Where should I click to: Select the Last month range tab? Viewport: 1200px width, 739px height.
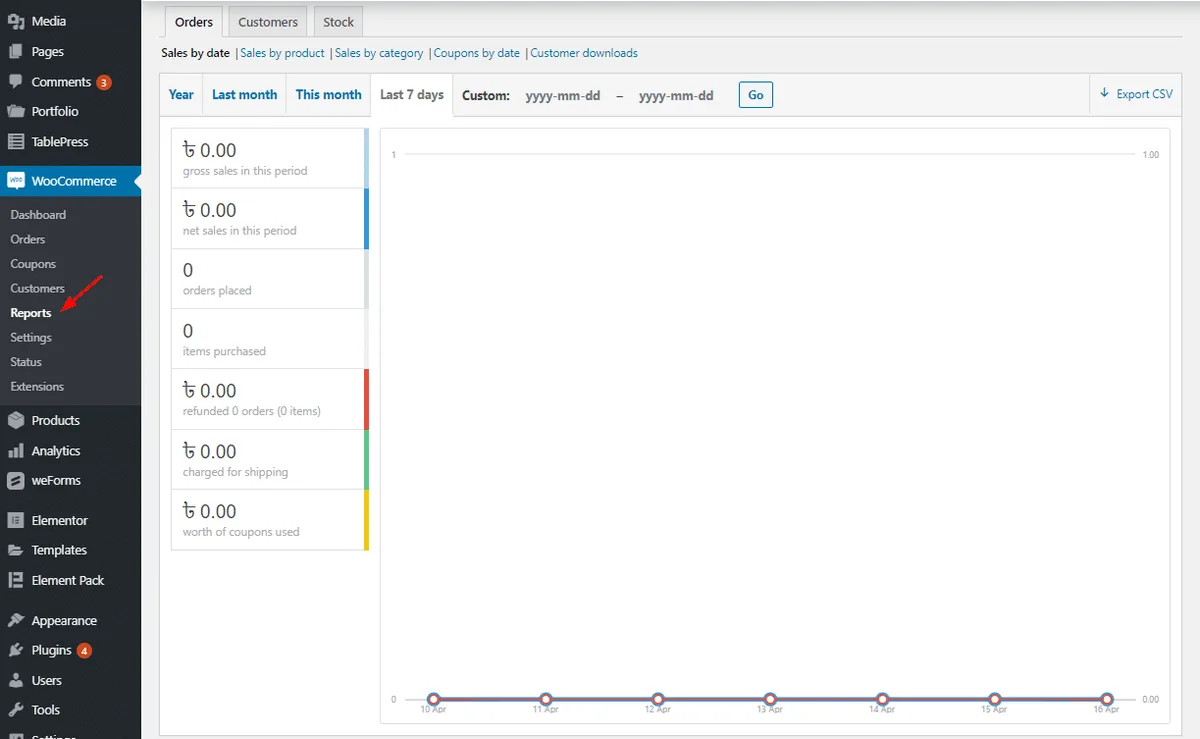(x=244, y=95)
